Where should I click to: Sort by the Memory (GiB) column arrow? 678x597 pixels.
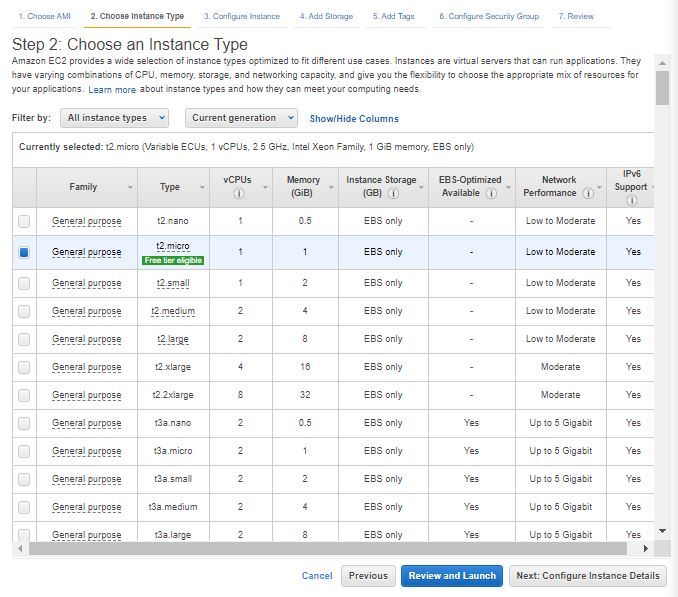tap(331, 188)
